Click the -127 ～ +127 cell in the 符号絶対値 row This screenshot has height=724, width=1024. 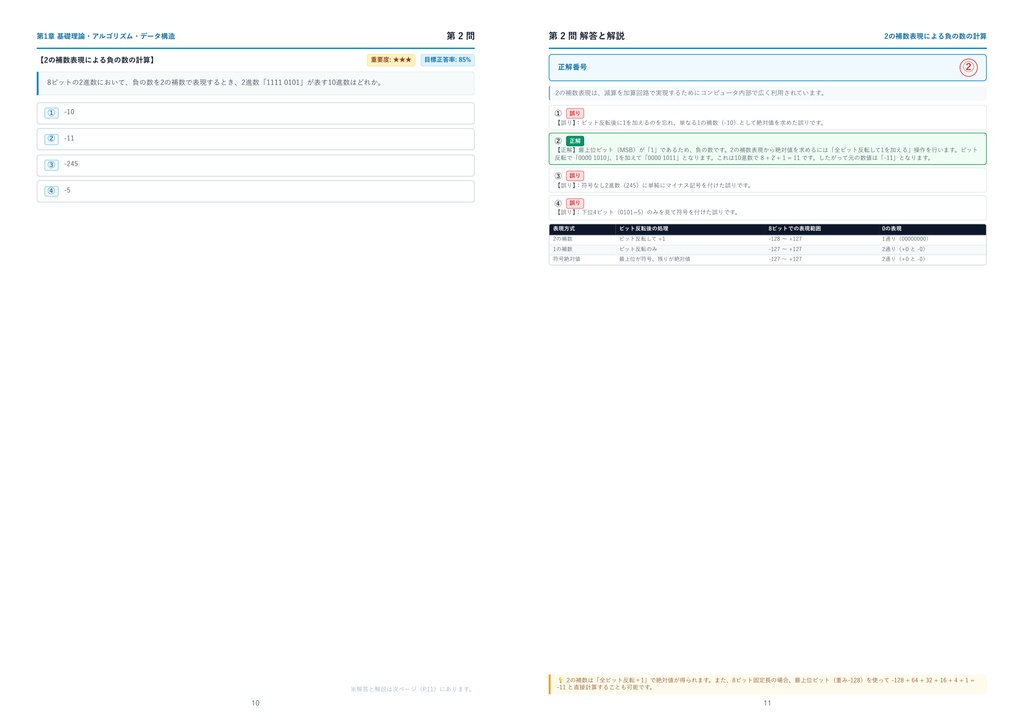[785, 259]
